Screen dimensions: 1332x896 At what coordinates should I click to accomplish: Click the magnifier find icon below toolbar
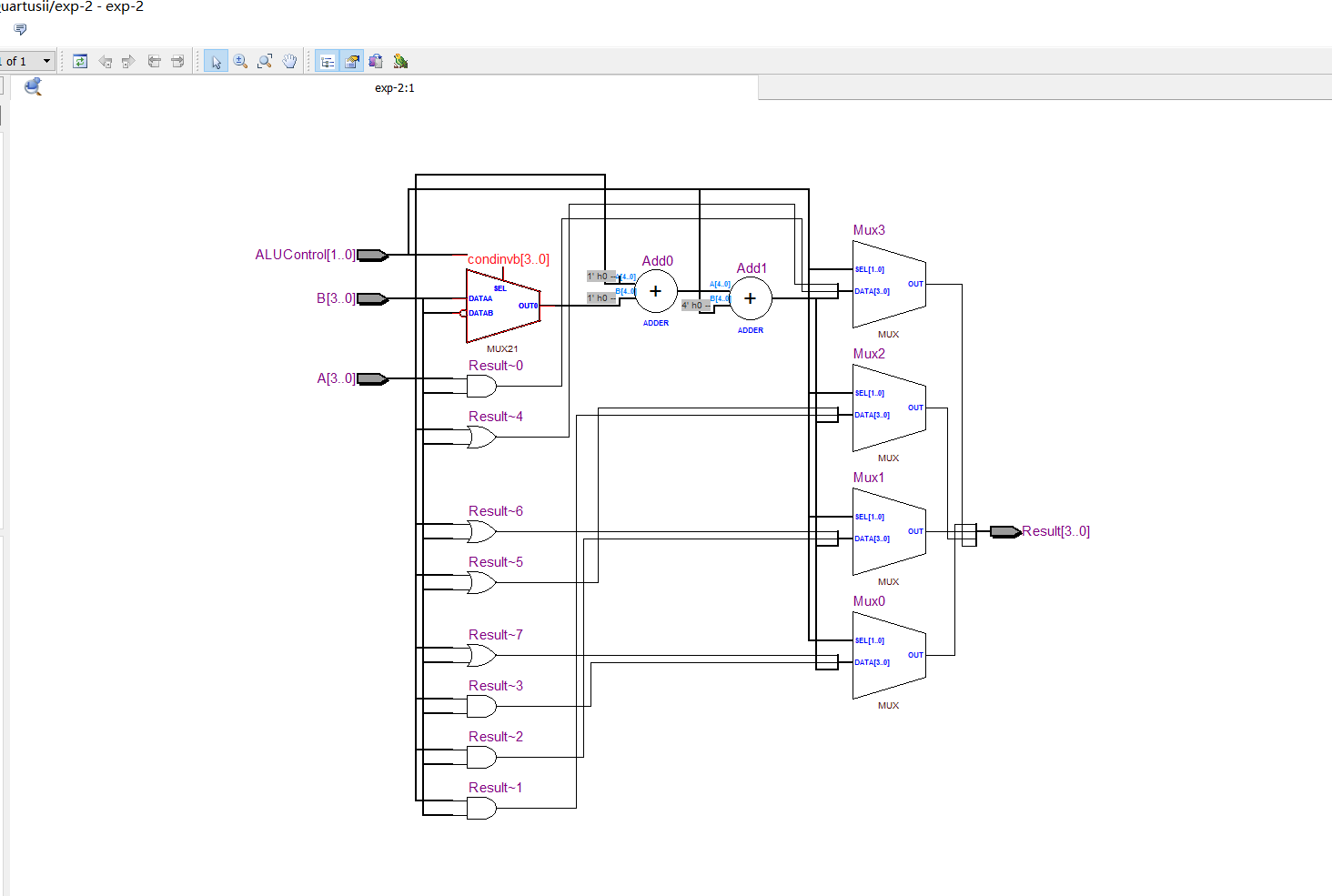pyautogui.click(x=34, y=86)
